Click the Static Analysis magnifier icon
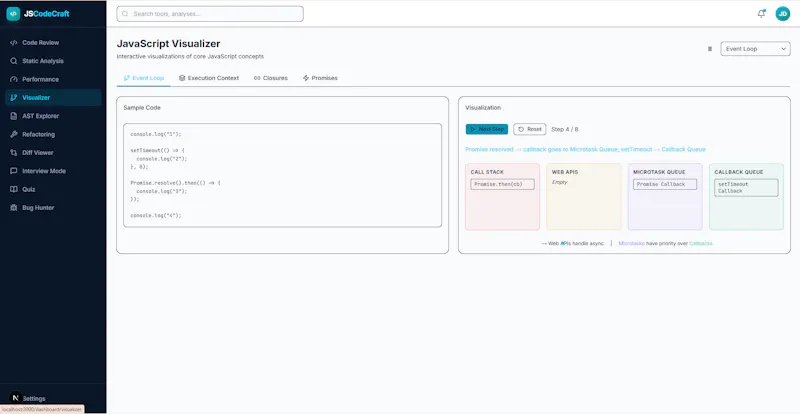 (14, 61)
